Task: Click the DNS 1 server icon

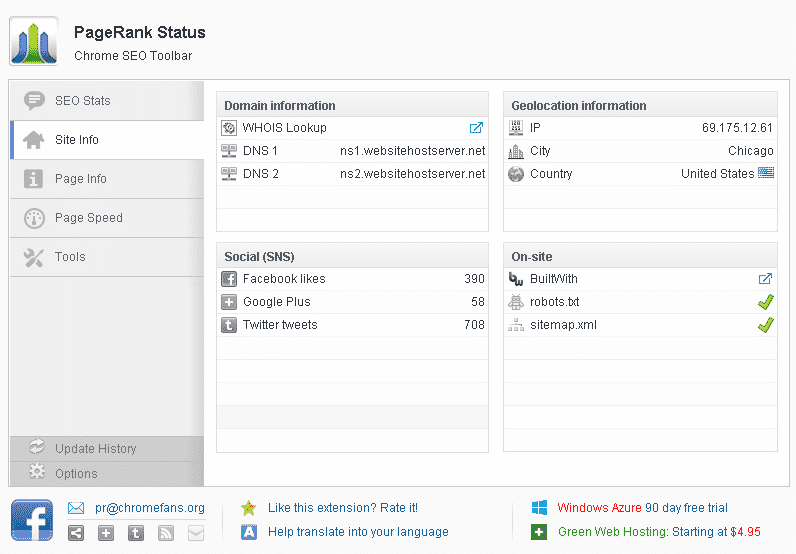Action: 229,151
